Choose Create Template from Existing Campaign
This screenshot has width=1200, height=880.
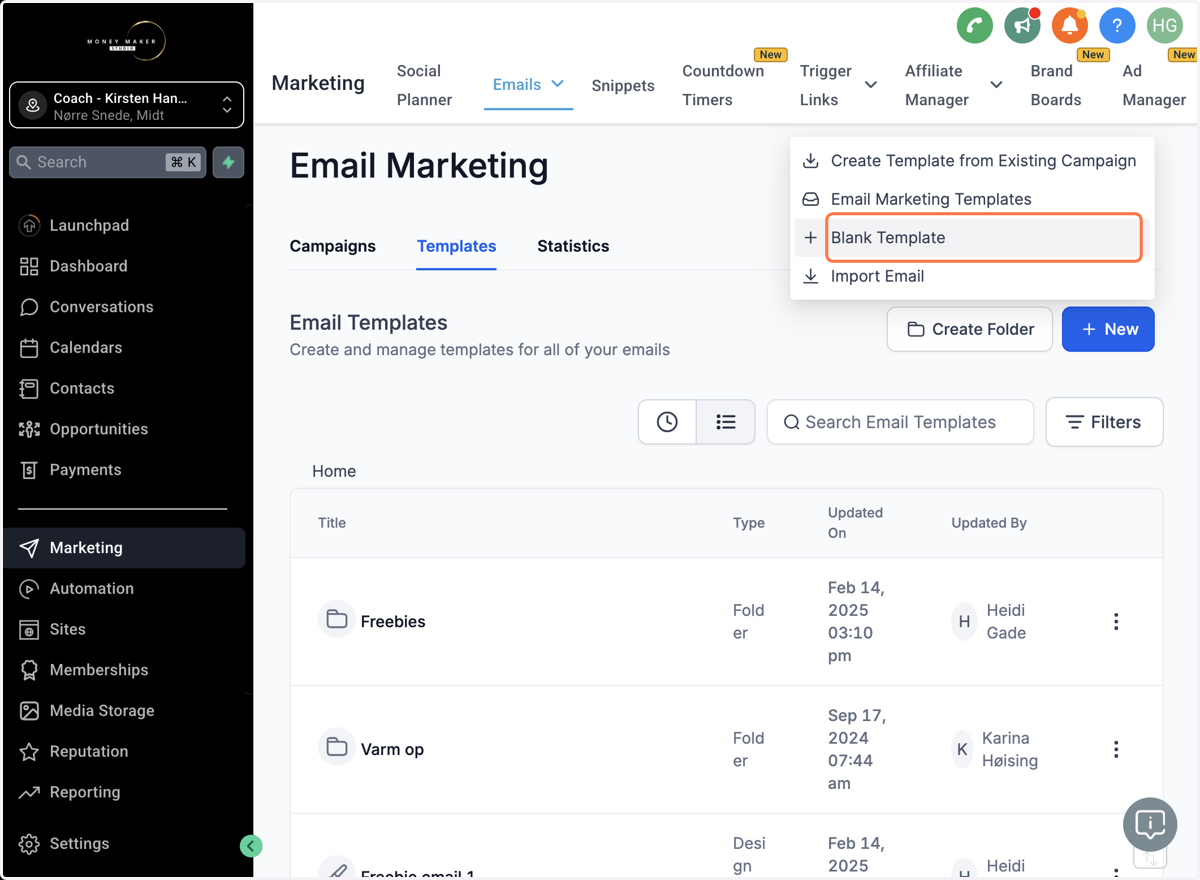tap(972, 161)
